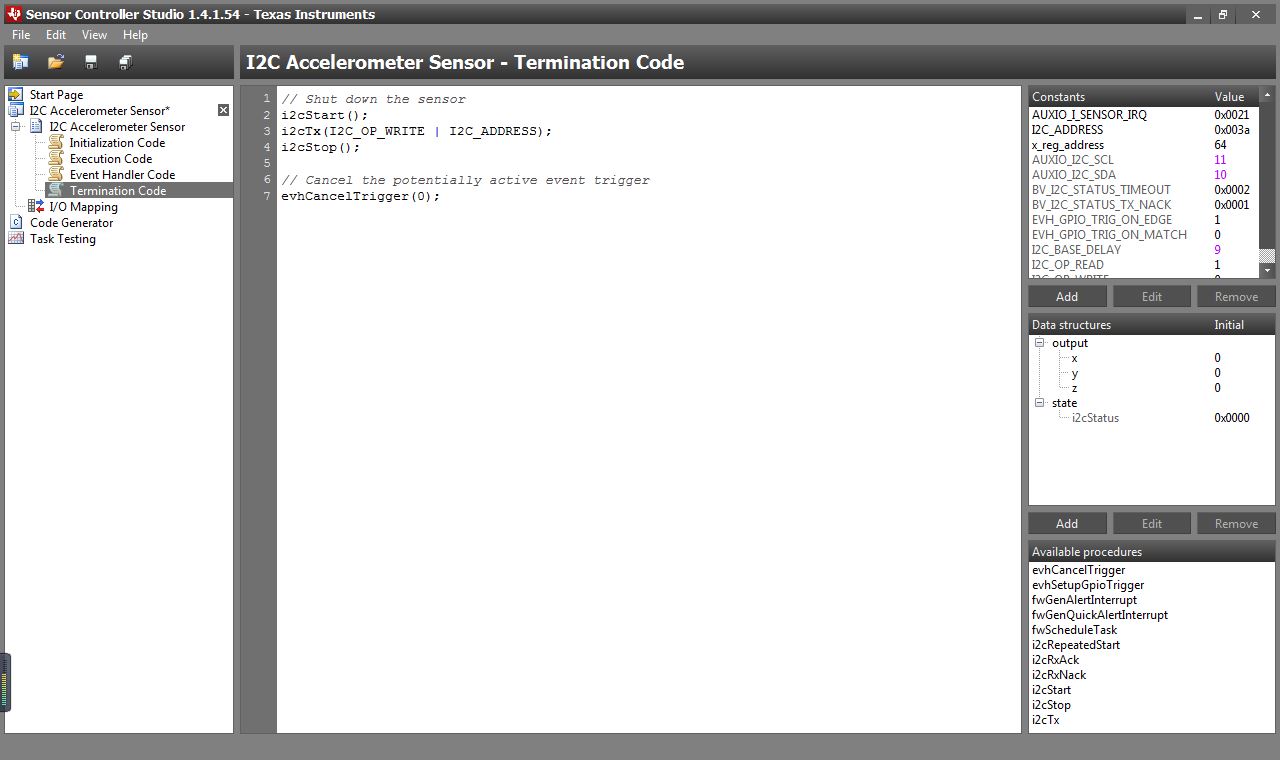The height and width of the screenshot is (760, 1280).
Task: Select Initialization Code in the tree
Action: click(117, 143)
